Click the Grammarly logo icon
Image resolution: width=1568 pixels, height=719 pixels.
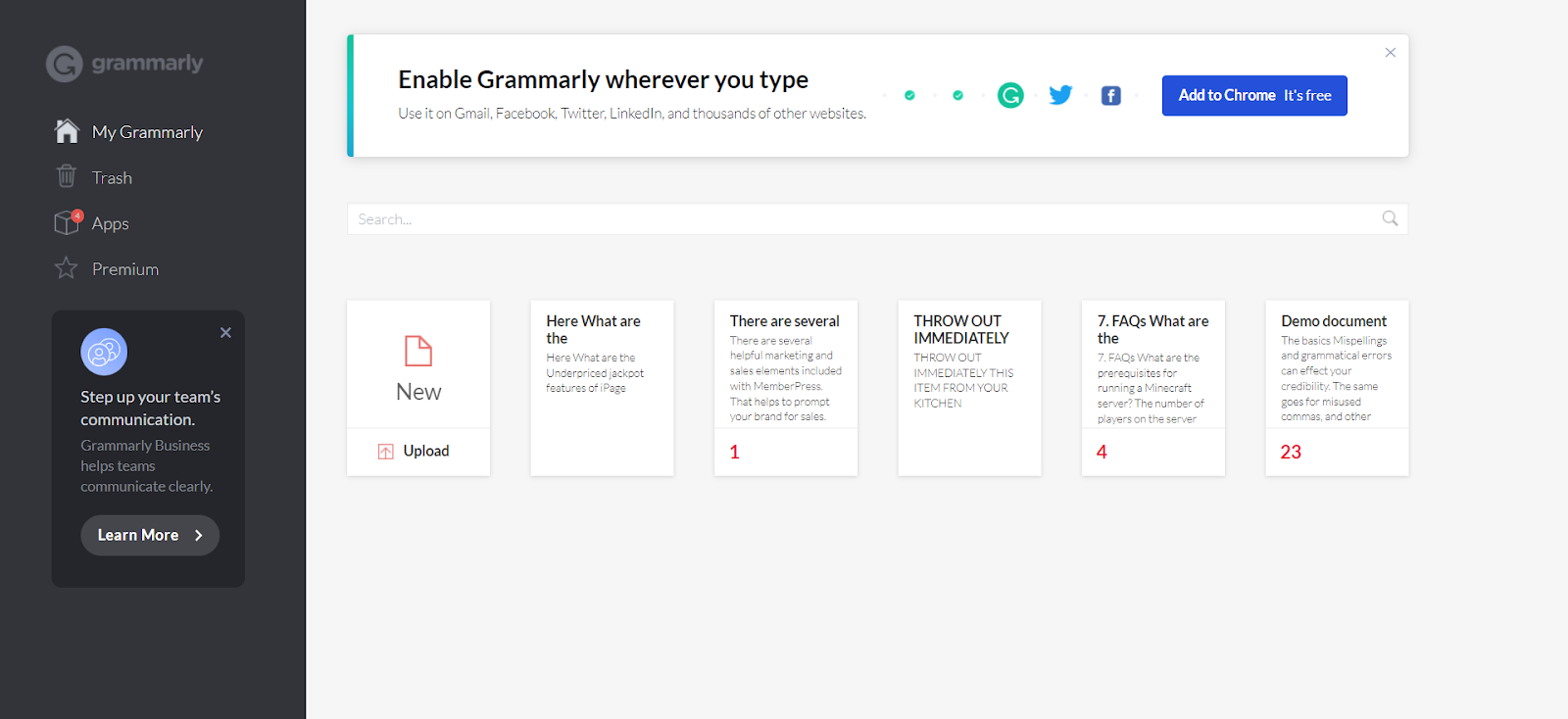click(x=65, y=65)
